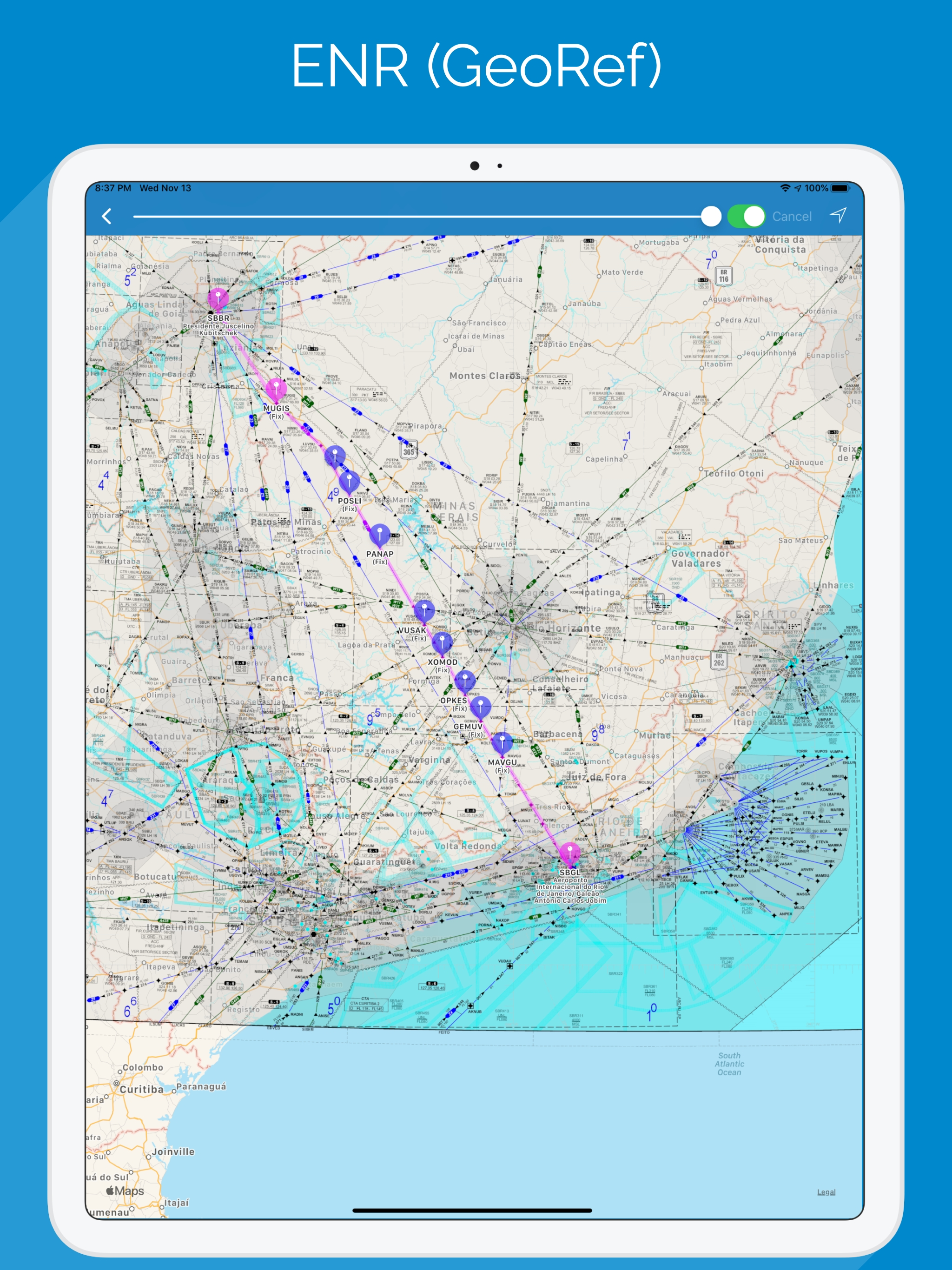Screen dimensions: 952x1270
Task: Click the Apple Maps logo
Action: click(125, 1191)
